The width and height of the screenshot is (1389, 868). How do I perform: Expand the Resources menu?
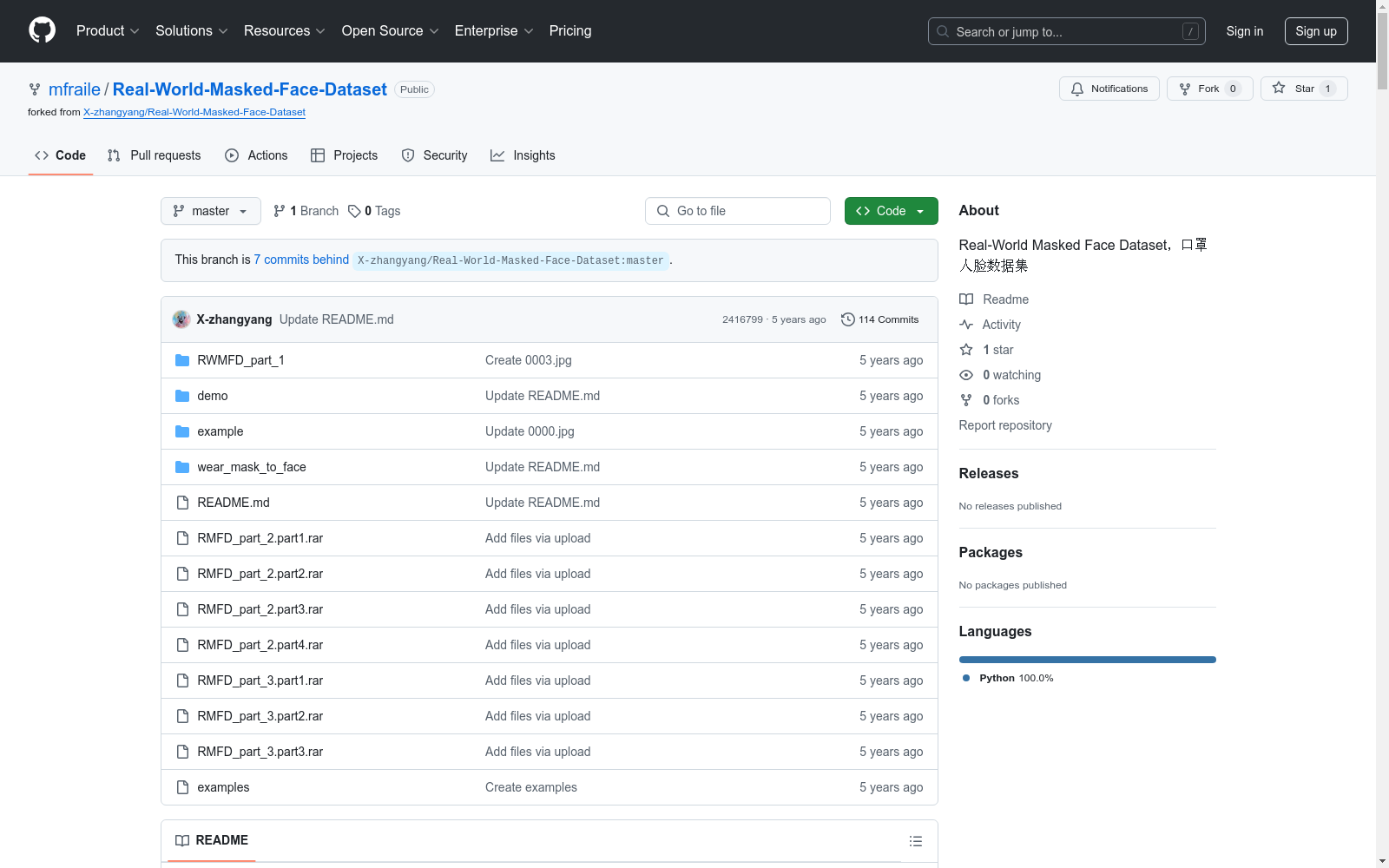pos(285,31)
